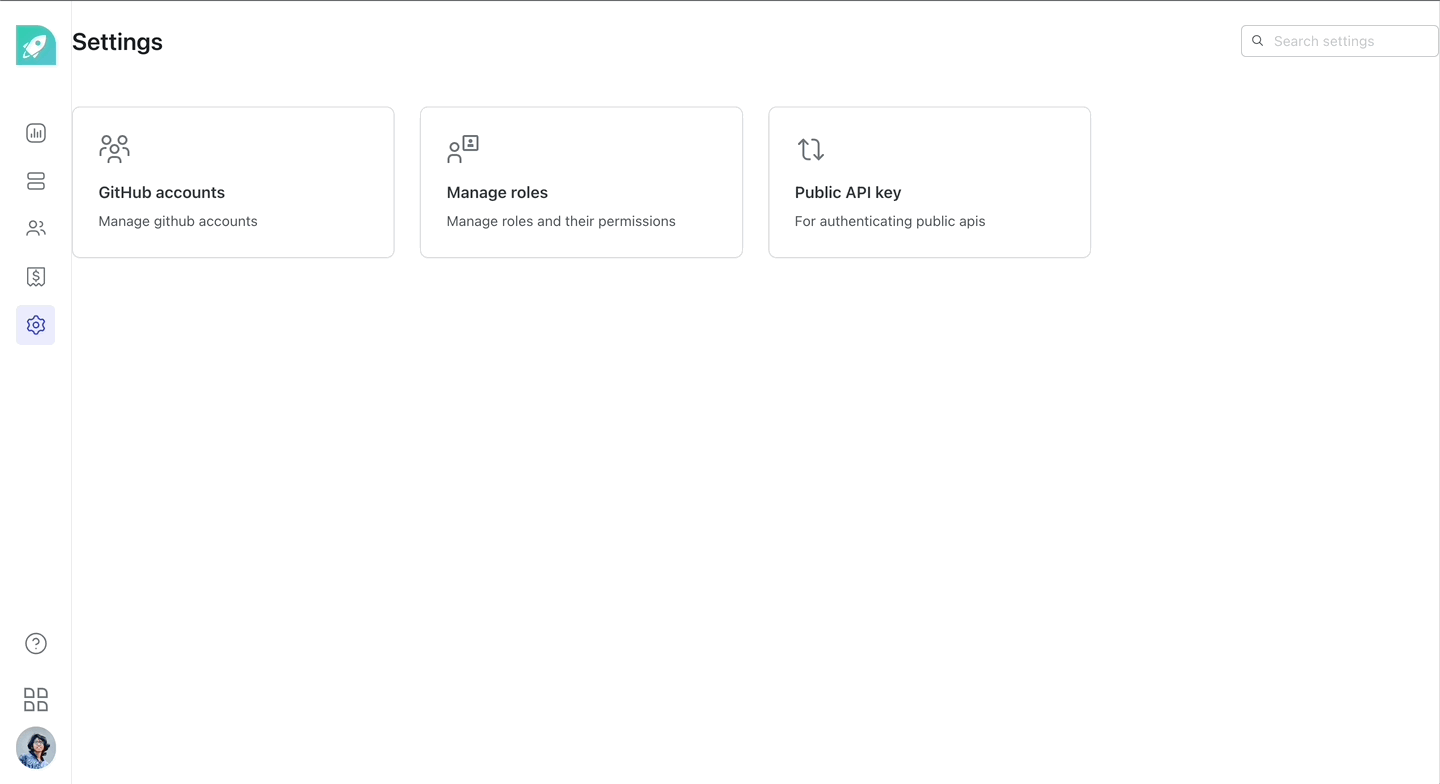Open the help question mark icon
Image resolution: width=1440 pixels, height=784 pixels.
tap(36, 644)
